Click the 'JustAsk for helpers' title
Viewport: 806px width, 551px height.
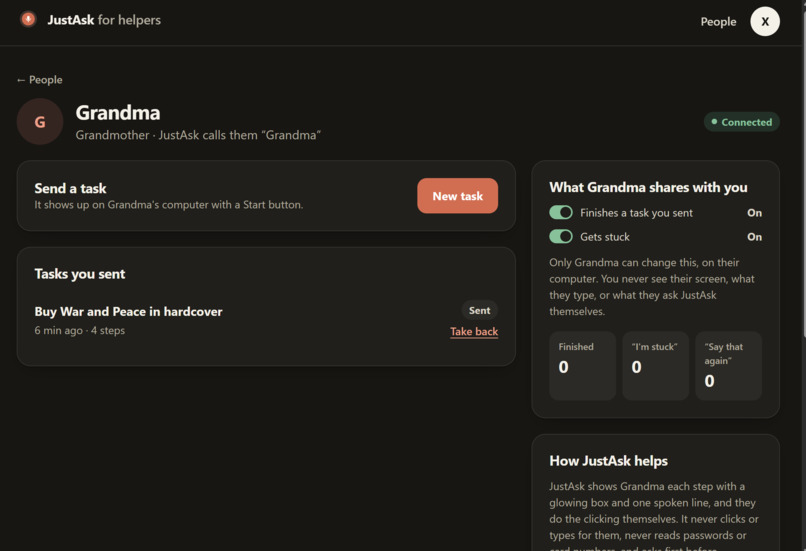104,20
